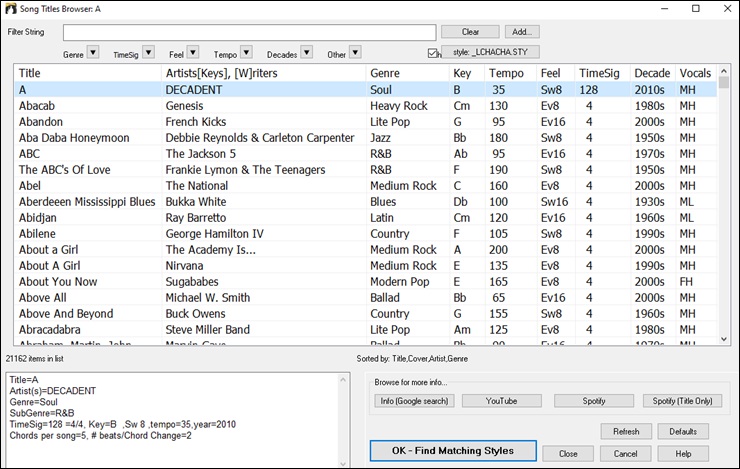Image resolution: width=740 pixels, height=469 pixels.
Task: Click the 1930s decade cell
Action: [x=649, y=202]
